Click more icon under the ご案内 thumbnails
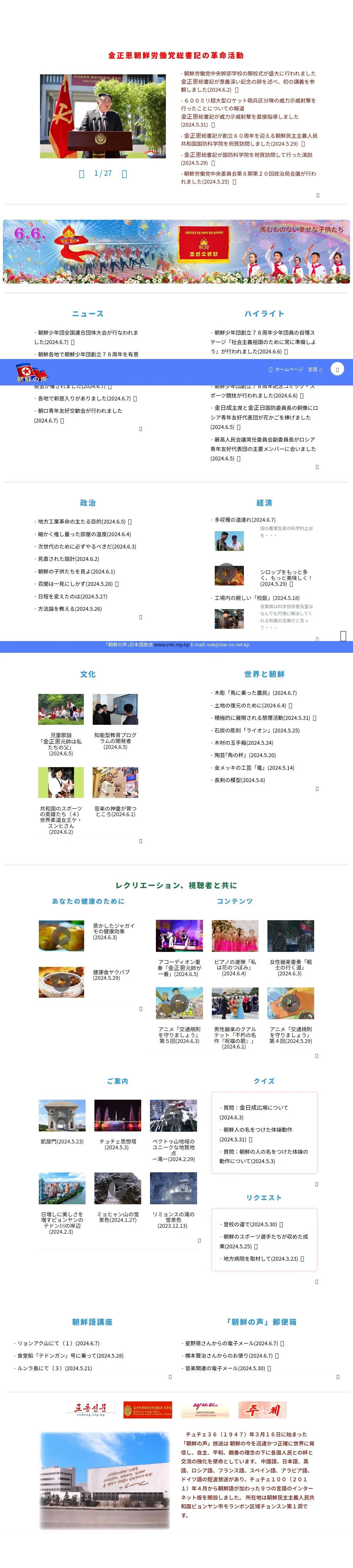This screenshot has height=1568, width=353. (x=199, y=1240)
